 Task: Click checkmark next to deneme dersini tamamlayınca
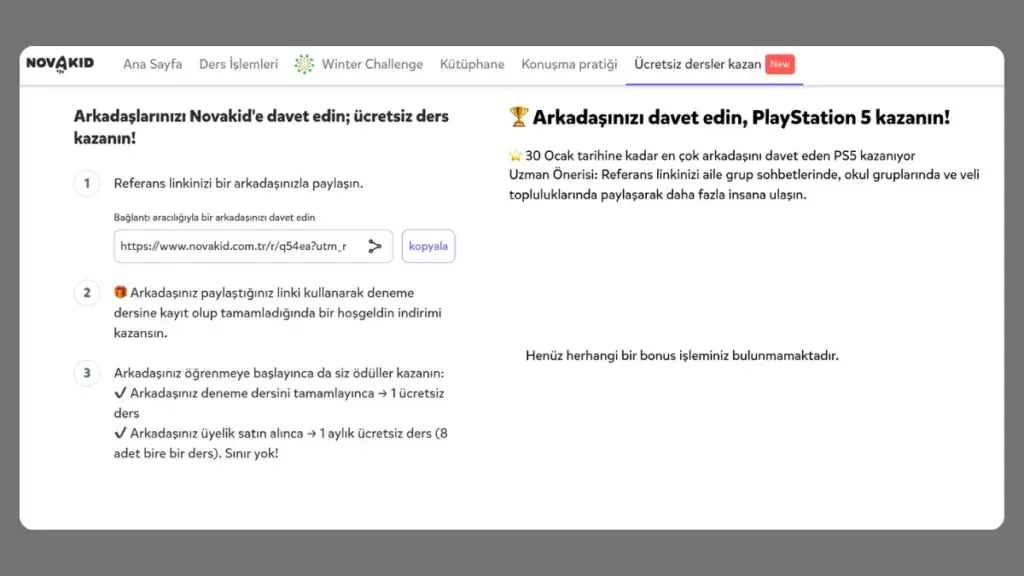(x=120, y=393)
